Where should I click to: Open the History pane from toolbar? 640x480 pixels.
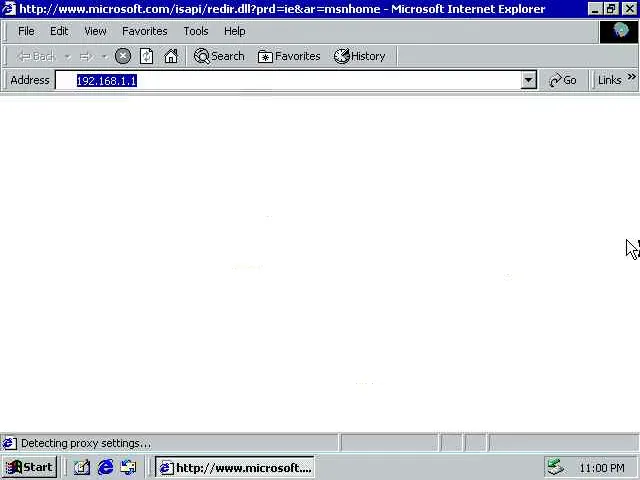(360, 56)
